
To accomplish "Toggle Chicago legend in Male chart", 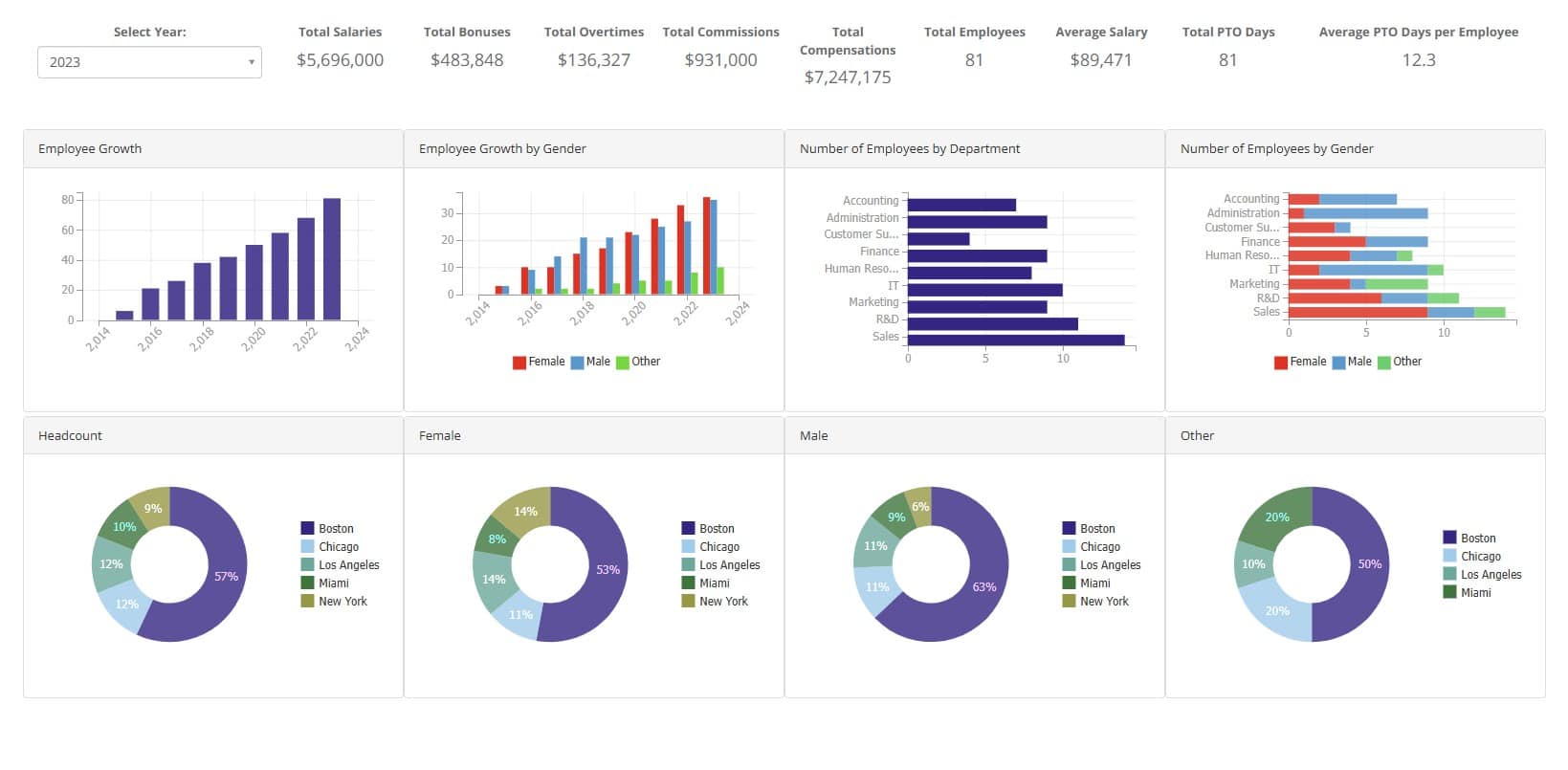I will (x=1091, y=546).
